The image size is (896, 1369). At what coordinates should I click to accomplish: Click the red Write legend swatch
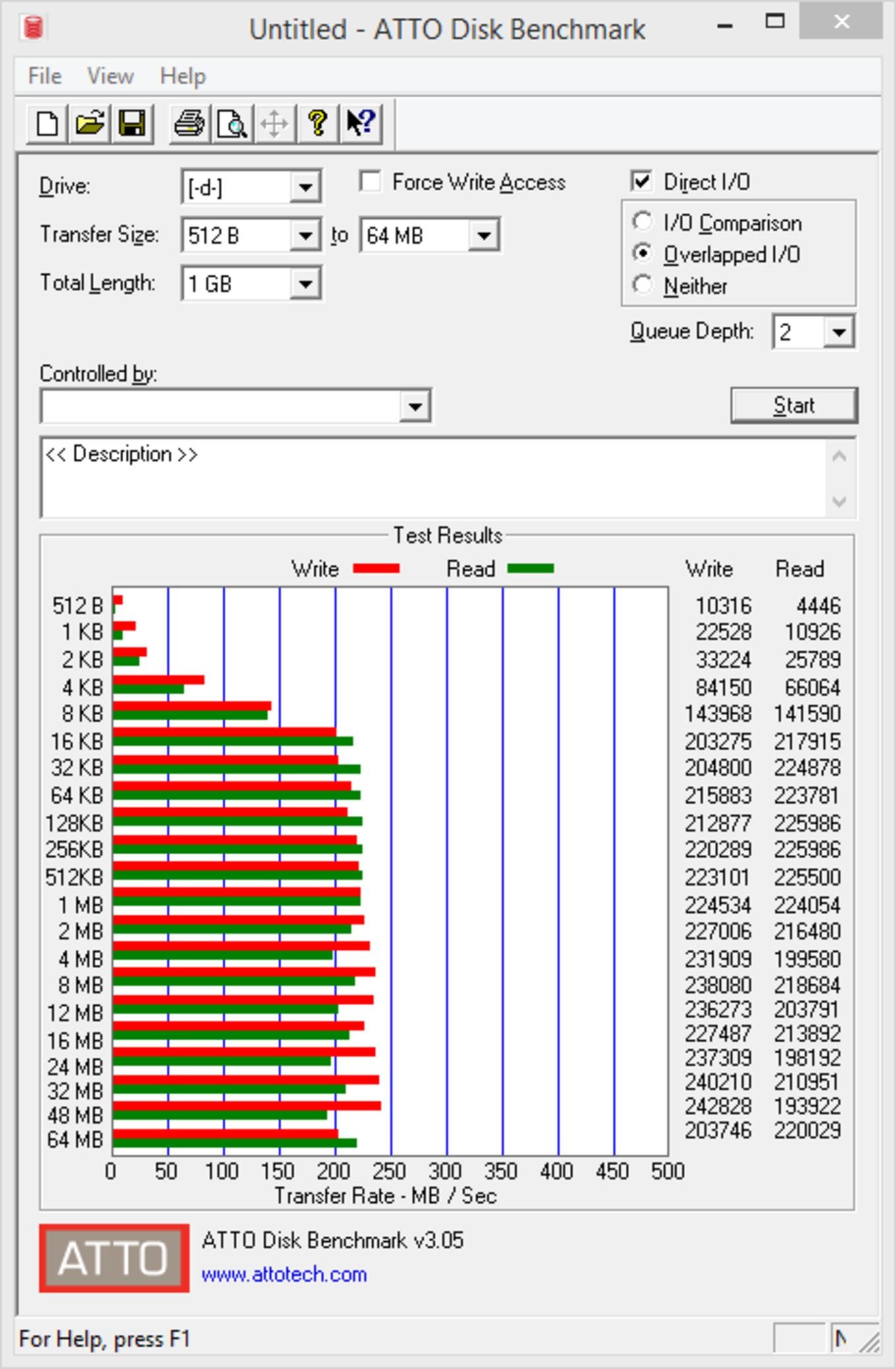click(x=376, y=568)
